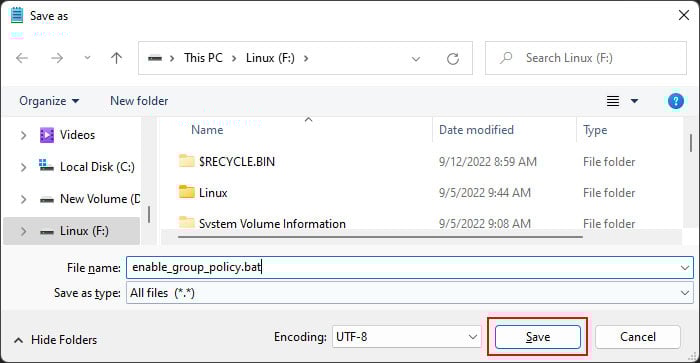Open the Help question mark icon
The height and width of the screenshot is (363, 700).
[x=675, y=101]
